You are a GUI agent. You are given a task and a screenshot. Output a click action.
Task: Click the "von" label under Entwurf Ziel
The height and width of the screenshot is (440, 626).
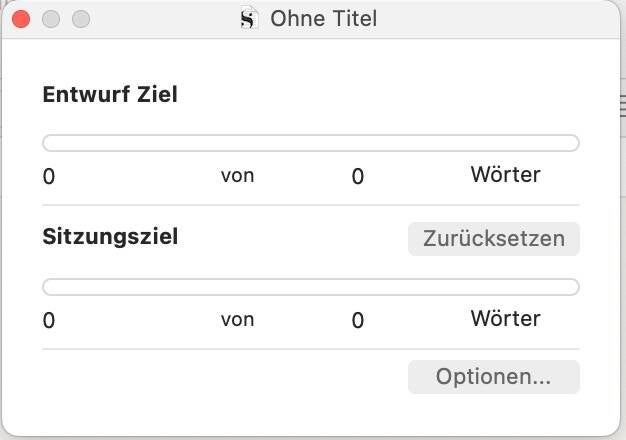pos(237,176)
